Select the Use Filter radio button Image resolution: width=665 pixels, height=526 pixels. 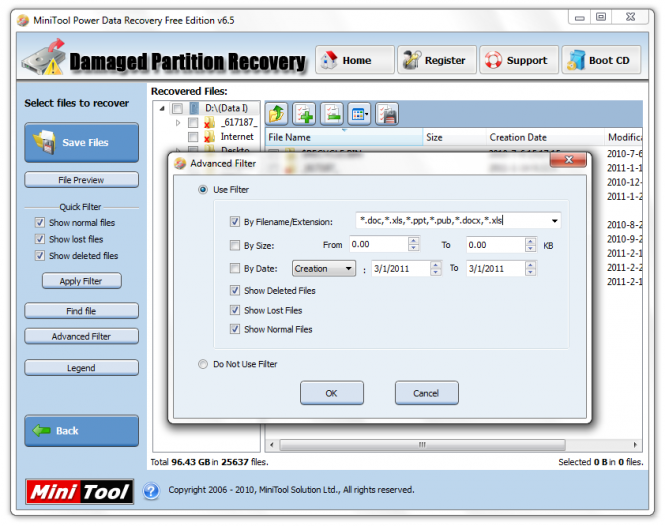203,190
